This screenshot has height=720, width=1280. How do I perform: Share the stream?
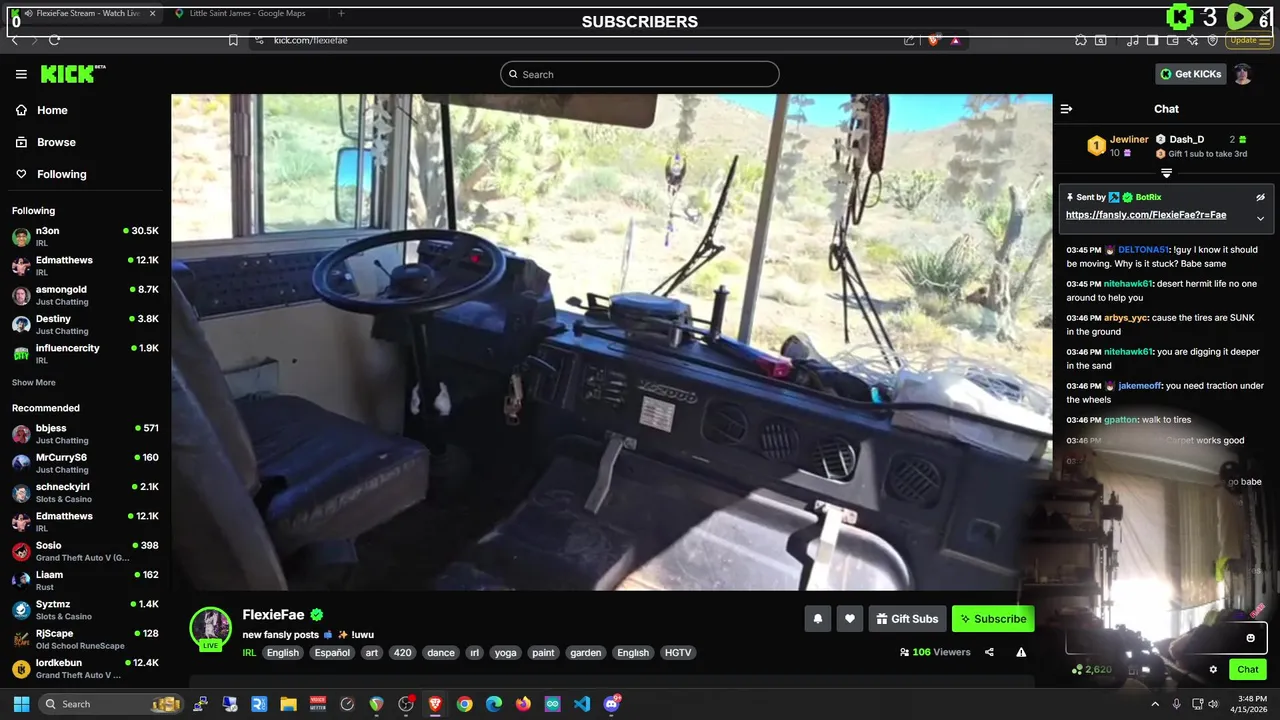(989, 652)
